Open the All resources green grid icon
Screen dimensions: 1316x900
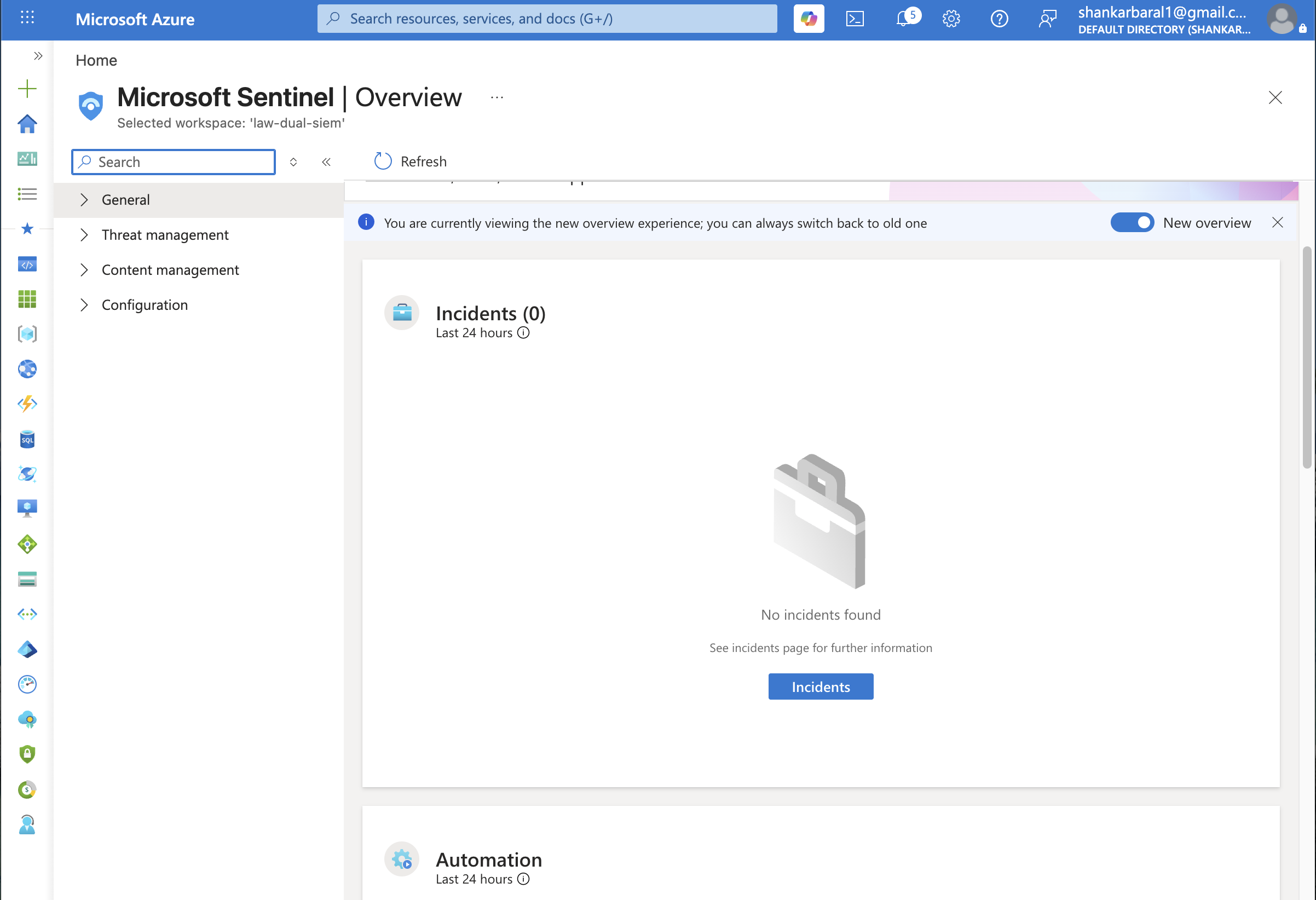click(x=27, y=299)
